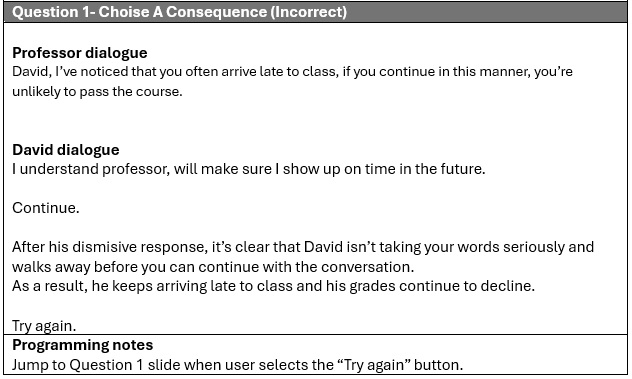The width and height of the screenshot is (632, 379).
Task: Click the 'unlikely to pass the course' line
Action: (x=97, y=92)
